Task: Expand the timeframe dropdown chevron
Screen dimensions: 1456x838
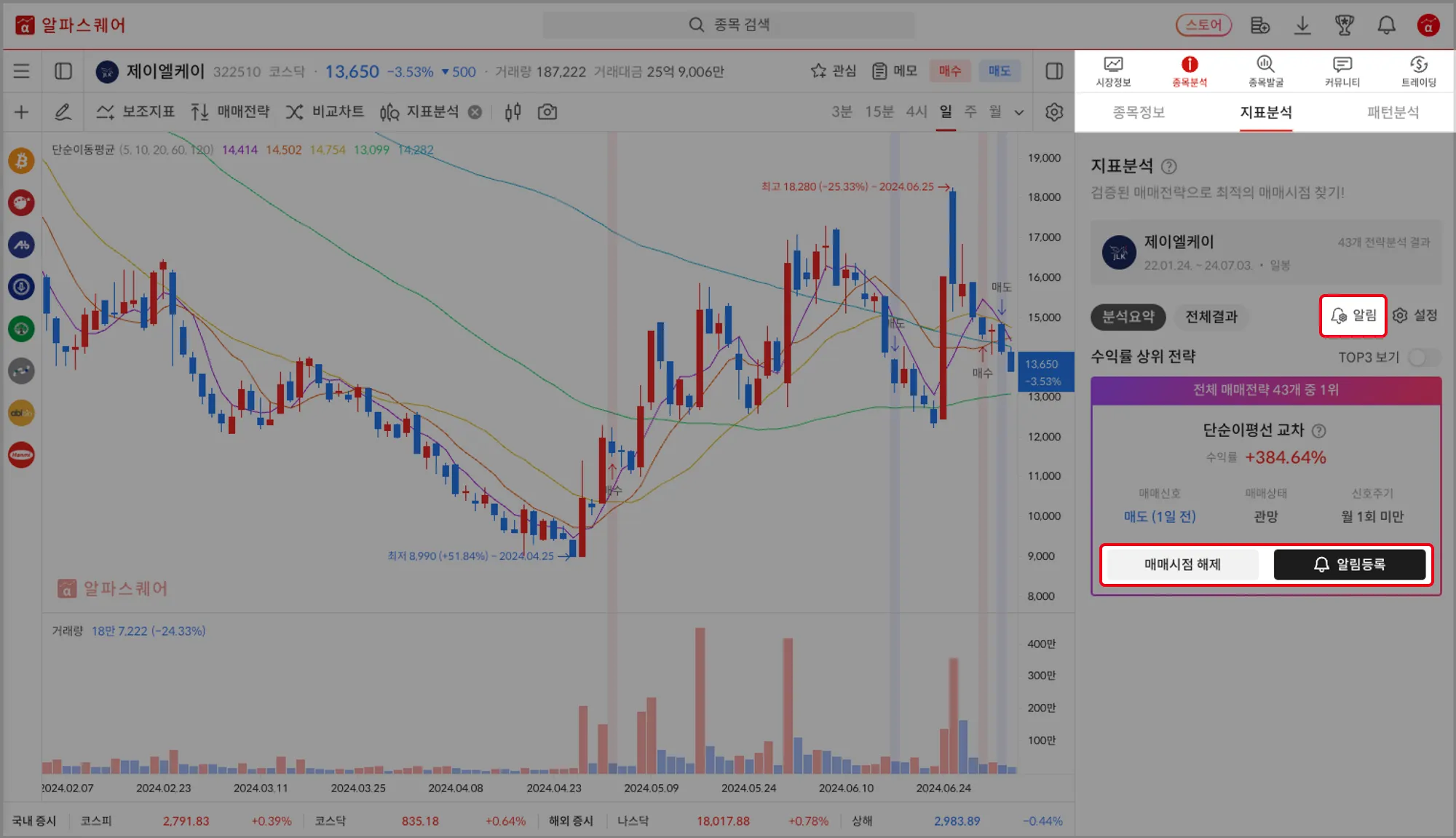Action: click(1018, 113)
